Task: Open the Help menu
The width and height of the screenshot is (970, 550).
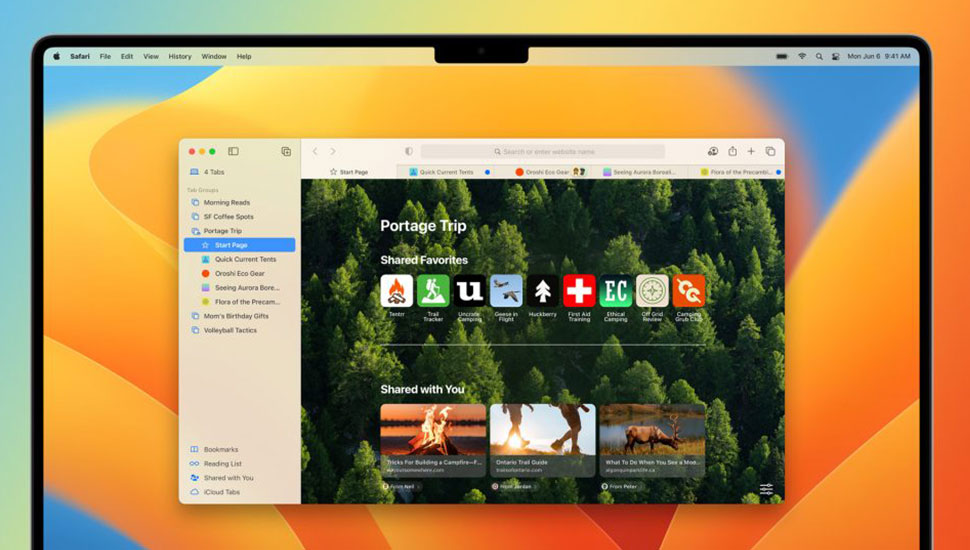Action: (244, 56)
